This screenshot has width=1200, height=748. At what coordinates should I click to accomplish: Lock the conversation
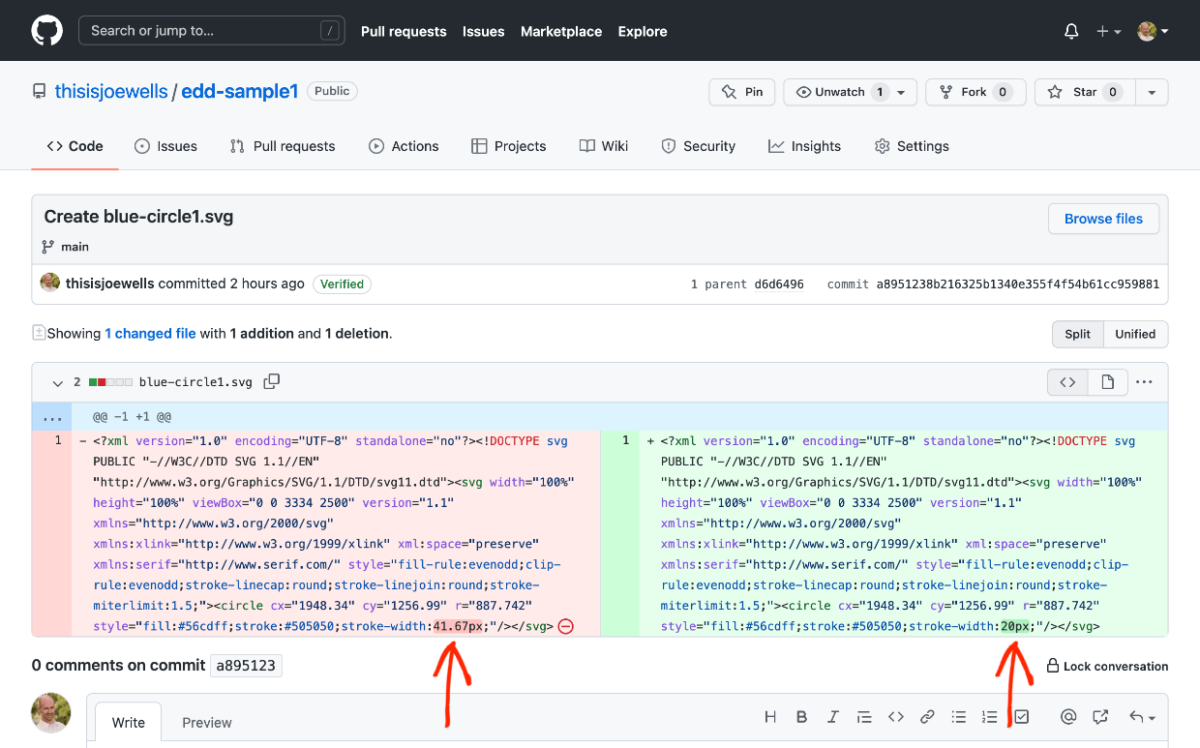1107,666
